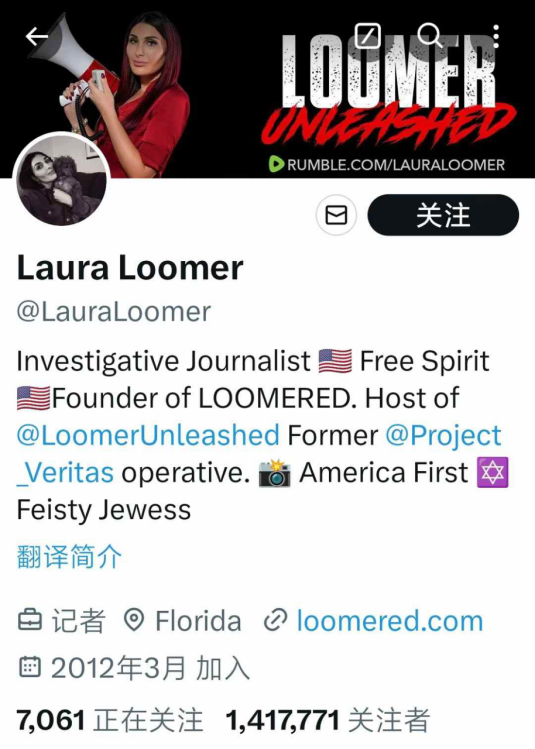Screen dimensions: 535x749
Task: Open profile search magnifier icon
Action: tap(429, 35)
